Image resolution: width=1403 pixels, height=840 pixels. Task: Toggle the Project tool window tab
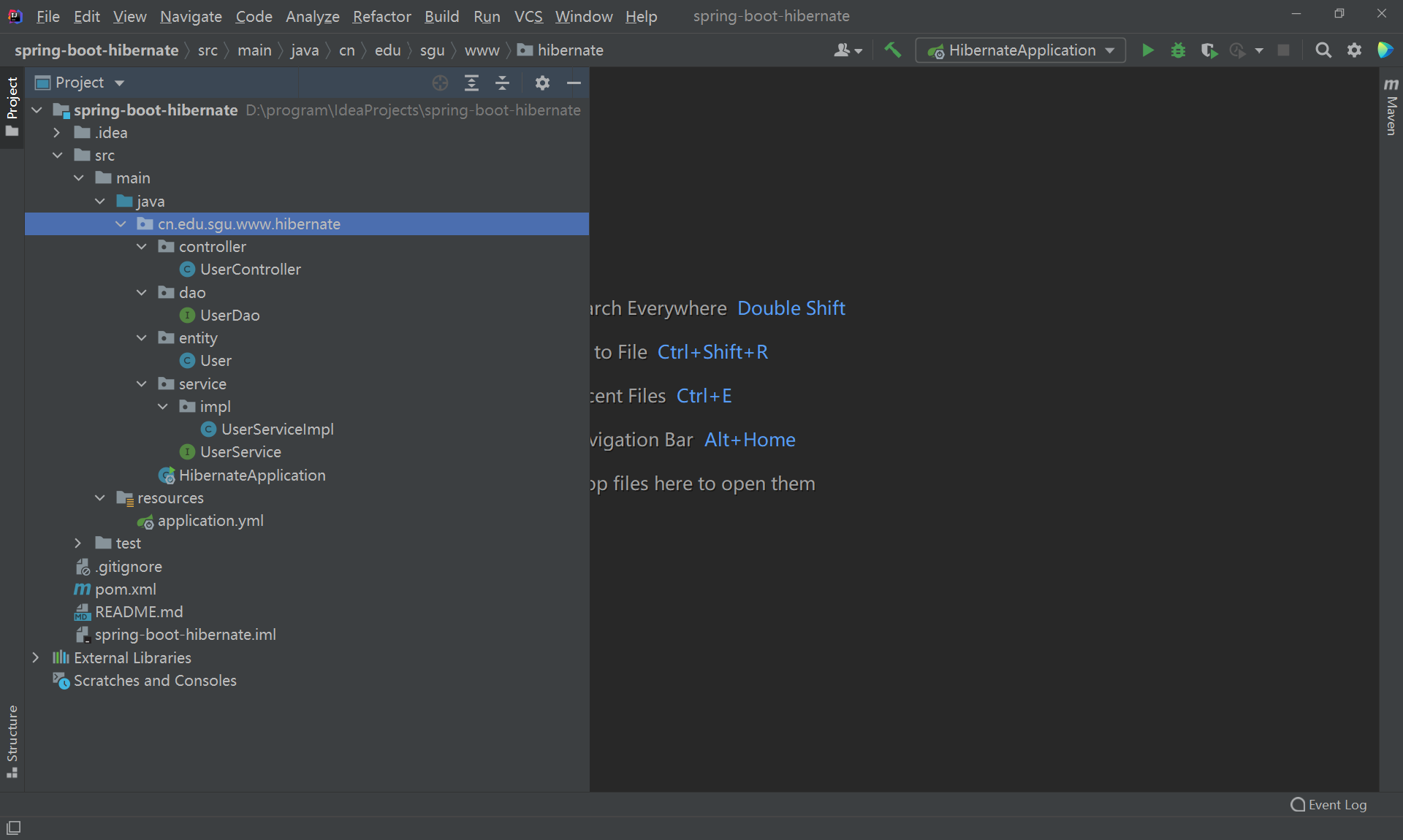tap(12, 106)
